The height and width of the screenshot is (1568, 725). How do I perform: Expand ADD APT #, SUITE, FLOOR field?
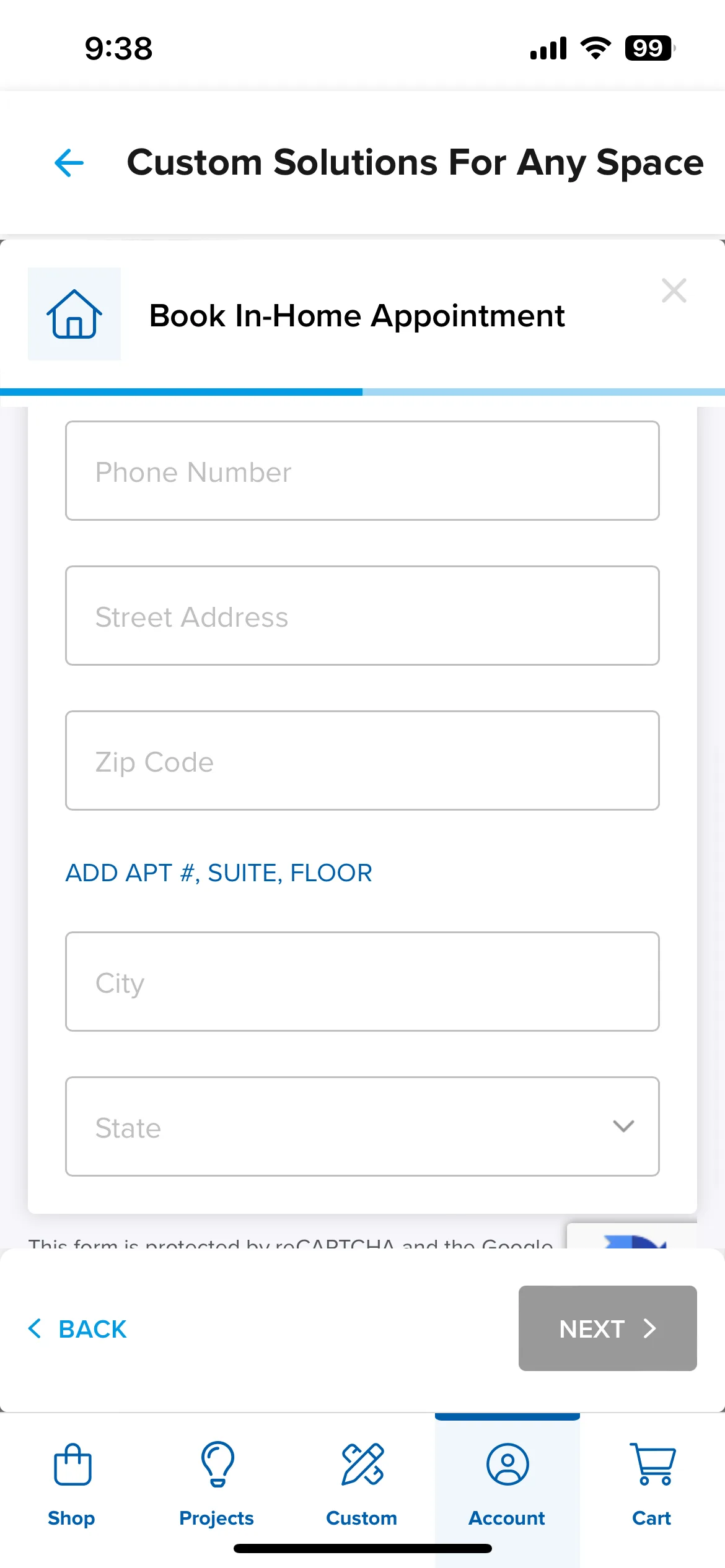(219, 873)
